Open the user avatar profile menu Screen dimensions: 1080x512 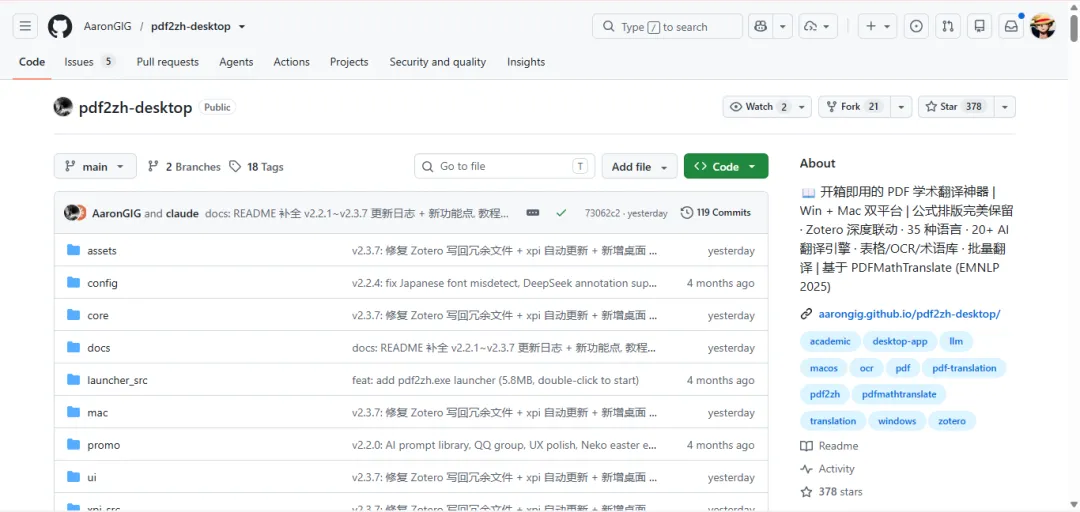click(x=1043, y=27)
